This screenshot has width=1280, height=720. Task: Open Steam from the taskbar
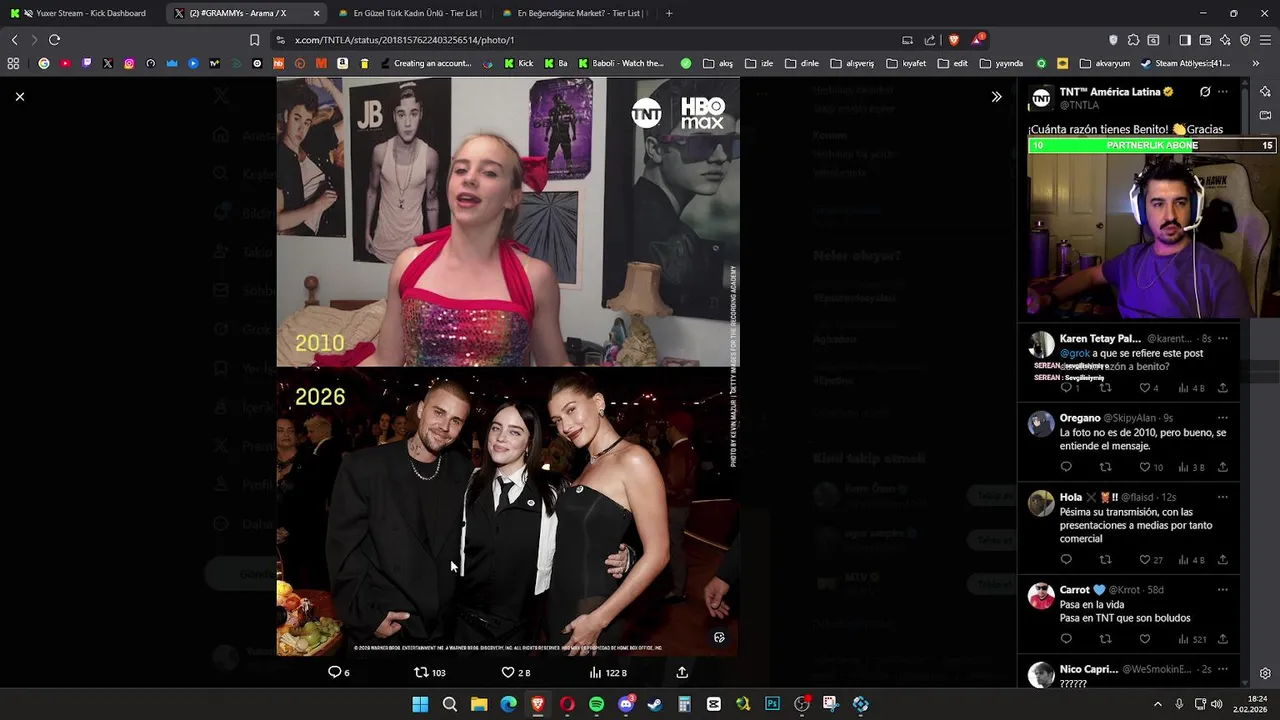[x=655, y=704]
